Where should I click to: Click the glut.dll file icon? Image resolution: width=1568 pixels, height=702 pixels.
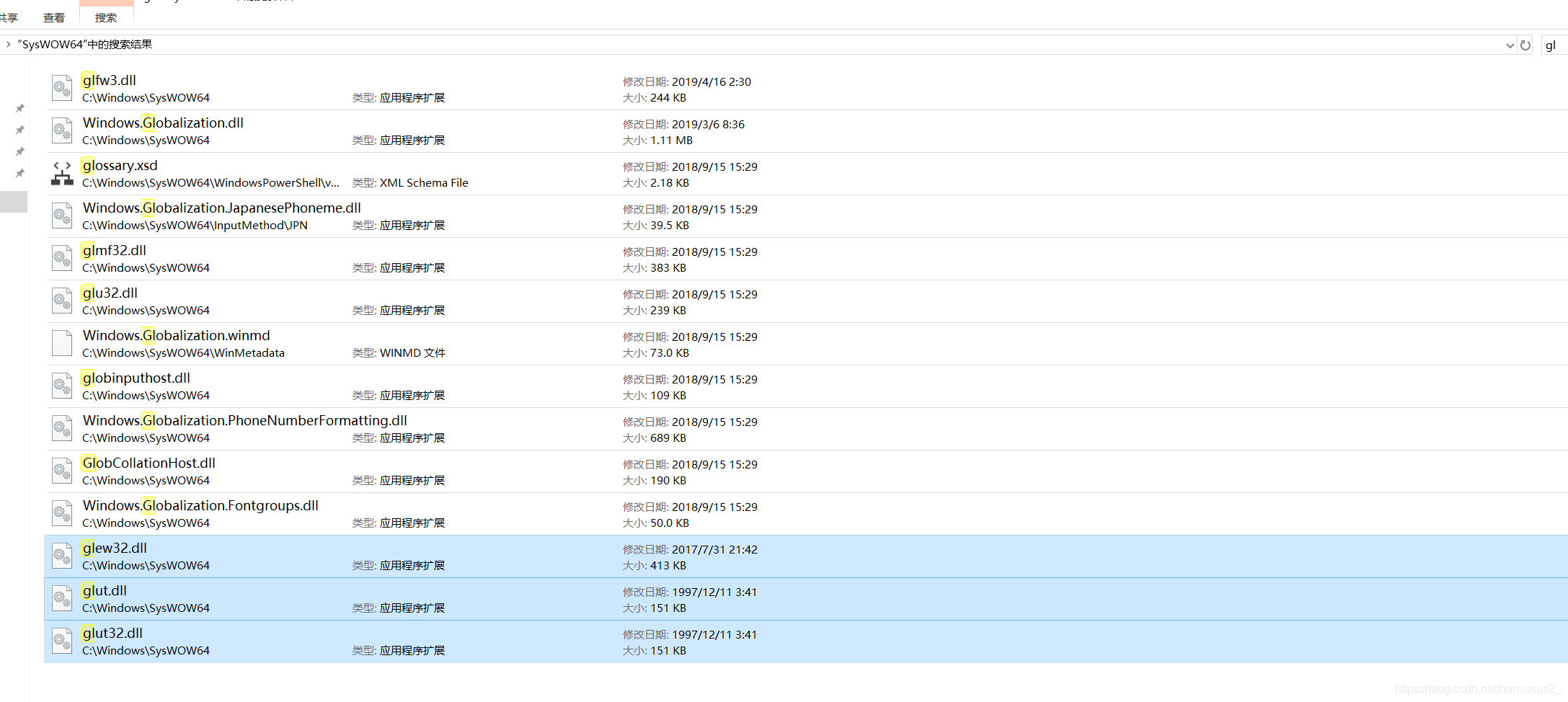point(62,598)
